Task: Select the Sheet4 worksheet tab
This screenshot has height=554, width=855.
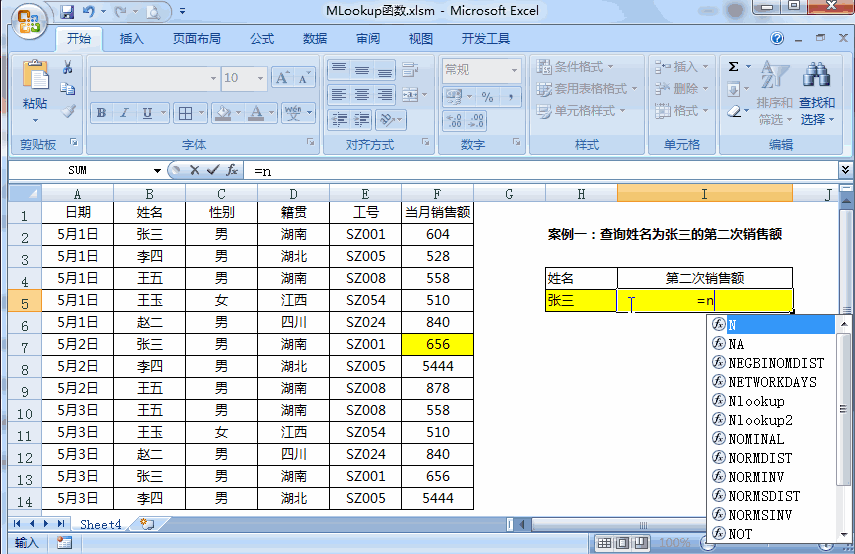Action: point(100,524)
